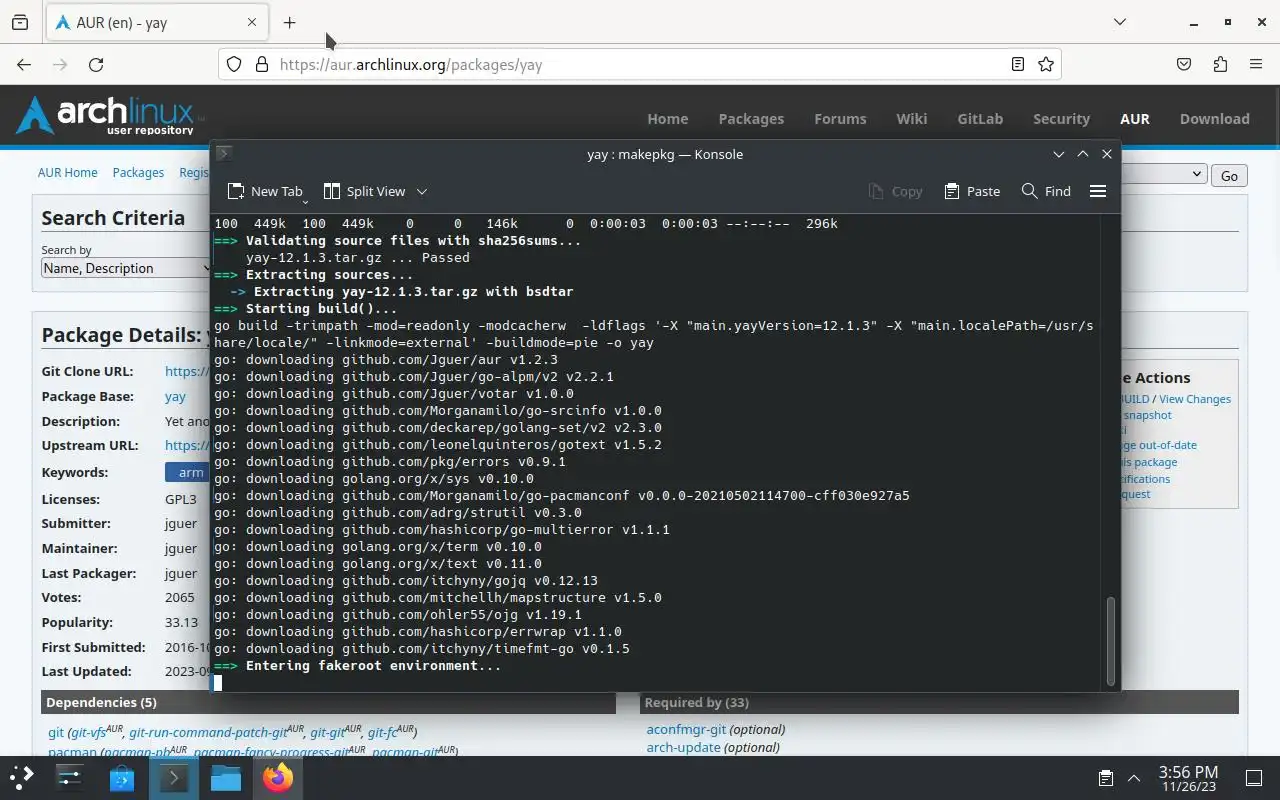1280x800 pixels.
Task: Open Konsole hamburger menu
Action: [x=1097, y=191]
